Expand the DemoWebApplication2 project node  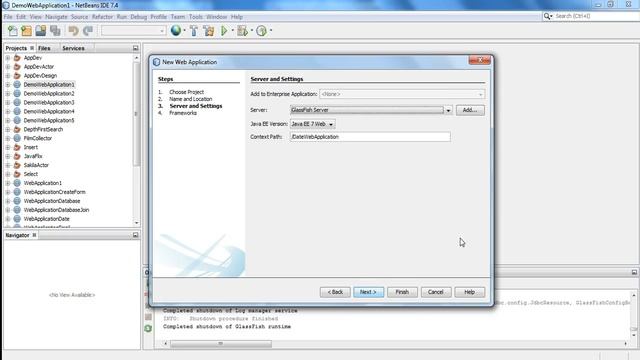click(x=8, y=93)
